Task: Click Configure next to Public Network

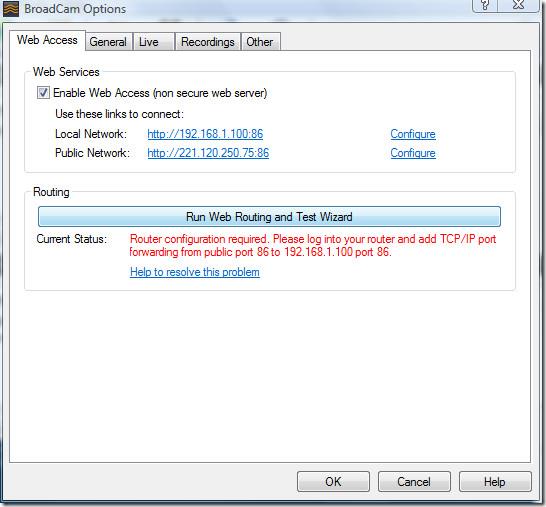Action: [x=413, y=153]
